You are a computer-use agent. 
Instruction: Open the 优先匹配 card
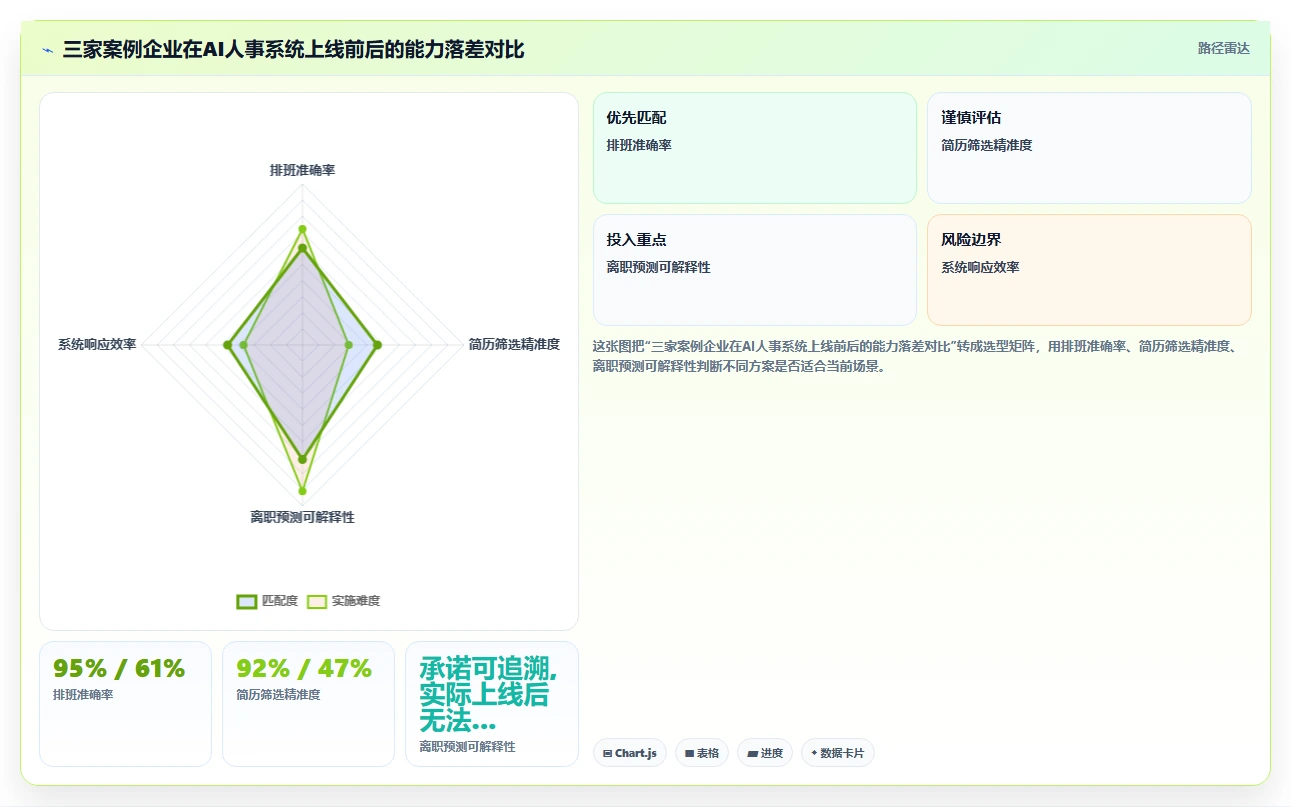pos(755,148)
